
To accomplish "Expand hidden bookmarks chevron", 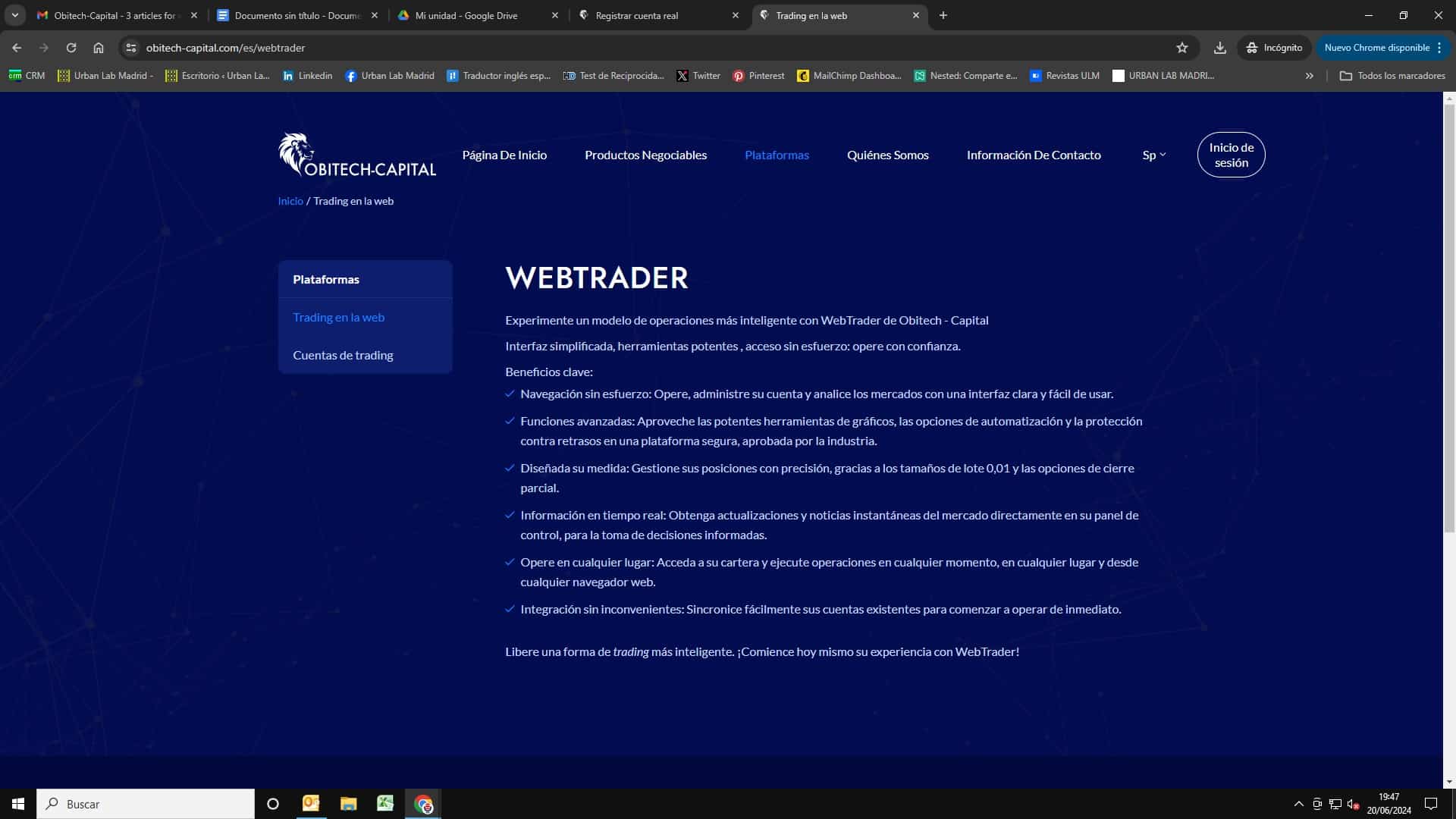I will (x=1309, y=76).
